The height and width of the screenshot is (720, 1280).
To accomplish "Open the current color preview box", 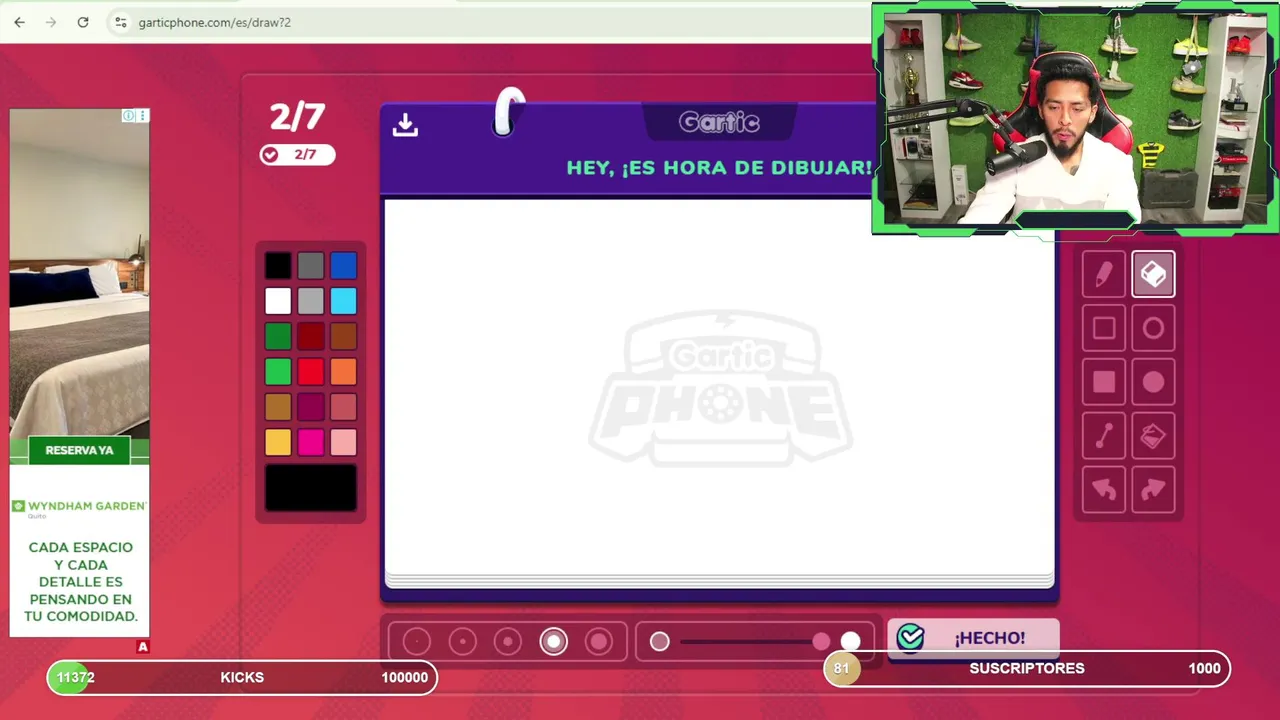I will pos(311,488).
